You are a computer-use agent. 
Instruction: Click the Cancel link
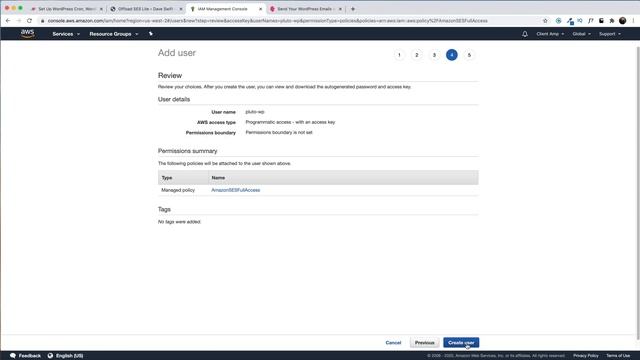(393, 343)
